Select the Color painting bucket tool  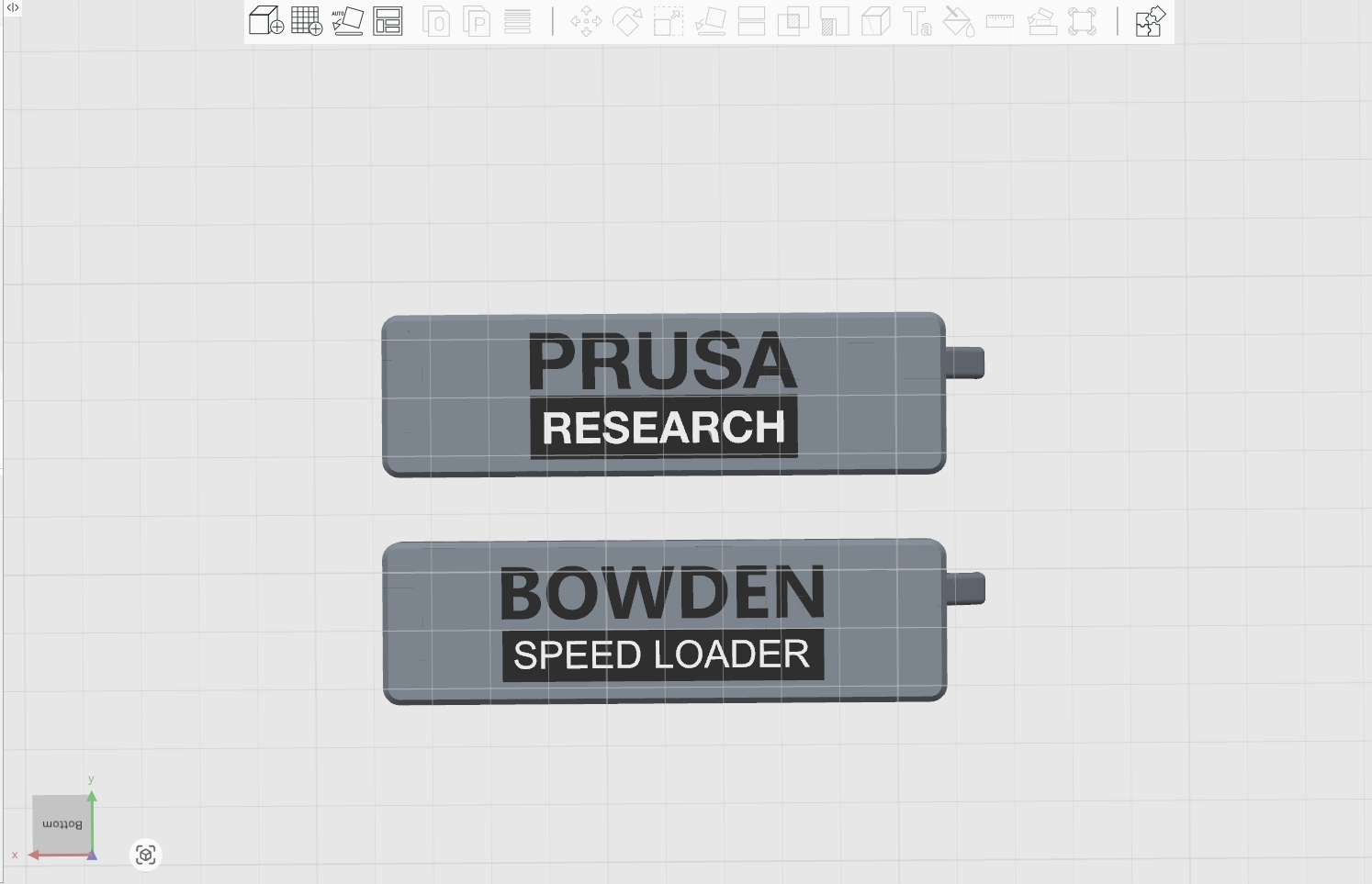coord(959,21)
